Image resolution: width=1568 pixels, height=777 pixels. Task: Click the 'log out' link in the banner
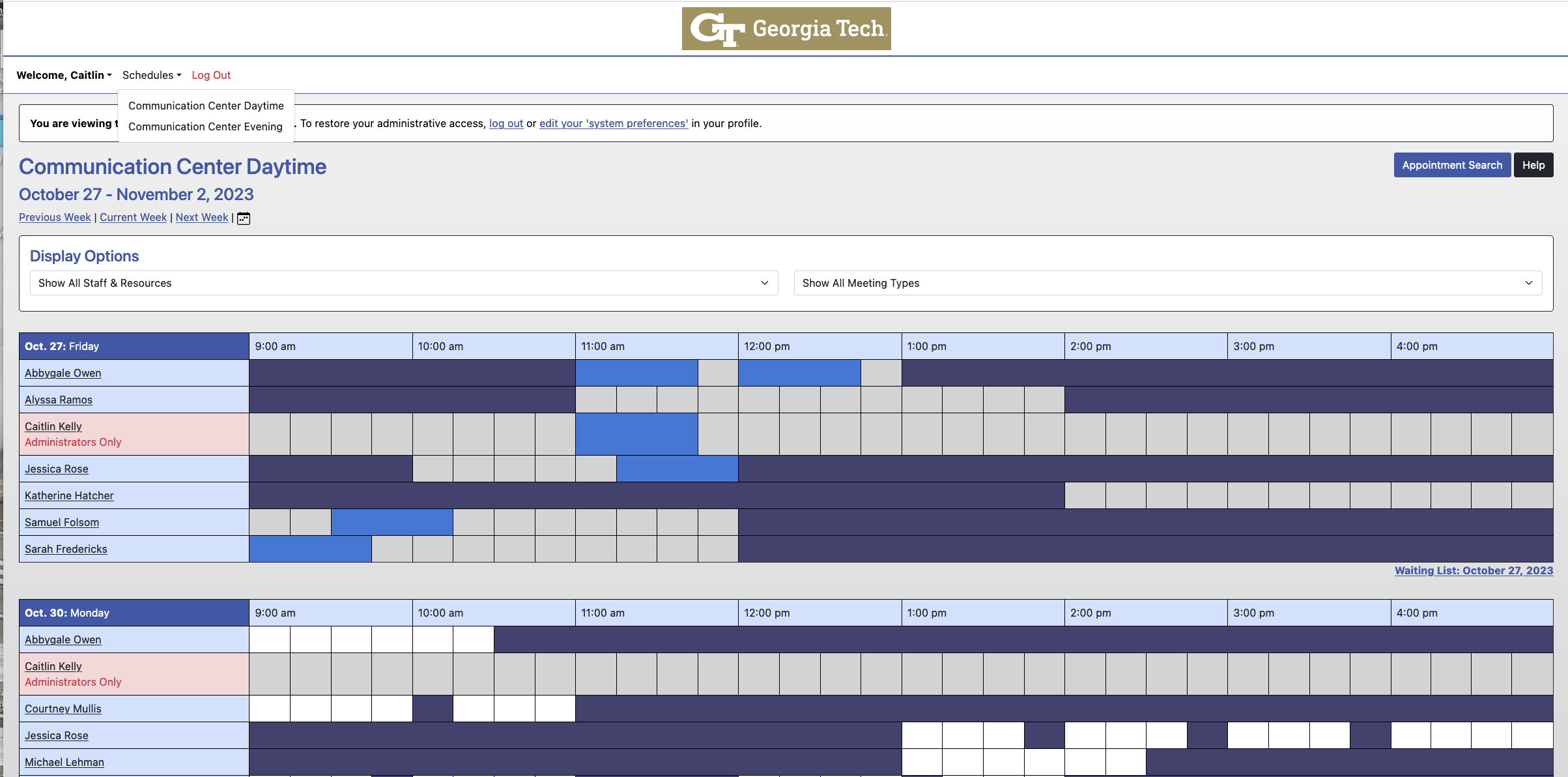pyautogui.click(x=506, y=123)
